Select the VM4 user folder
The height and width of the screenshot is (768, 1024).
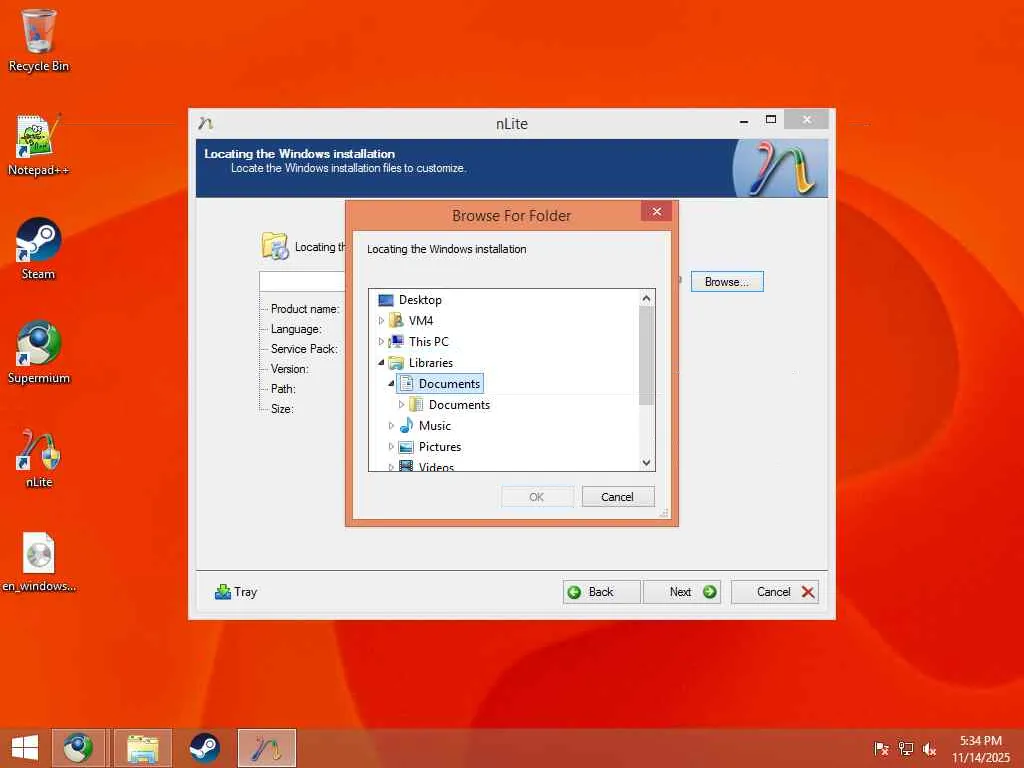click(x=421, y=321)
